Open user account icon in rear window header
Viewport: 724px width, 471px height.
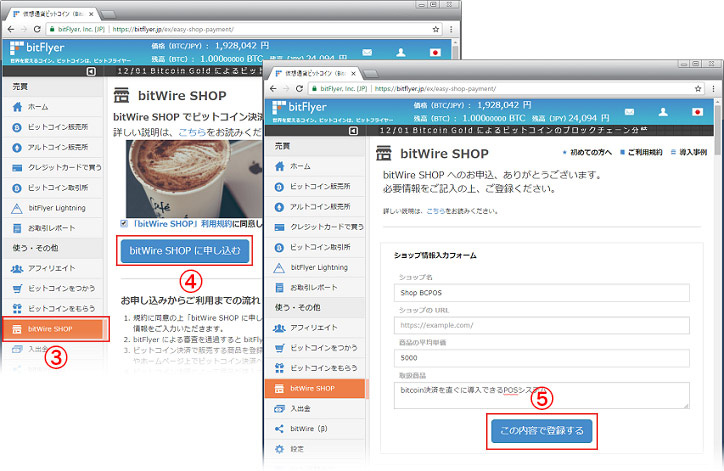[401, 52]
